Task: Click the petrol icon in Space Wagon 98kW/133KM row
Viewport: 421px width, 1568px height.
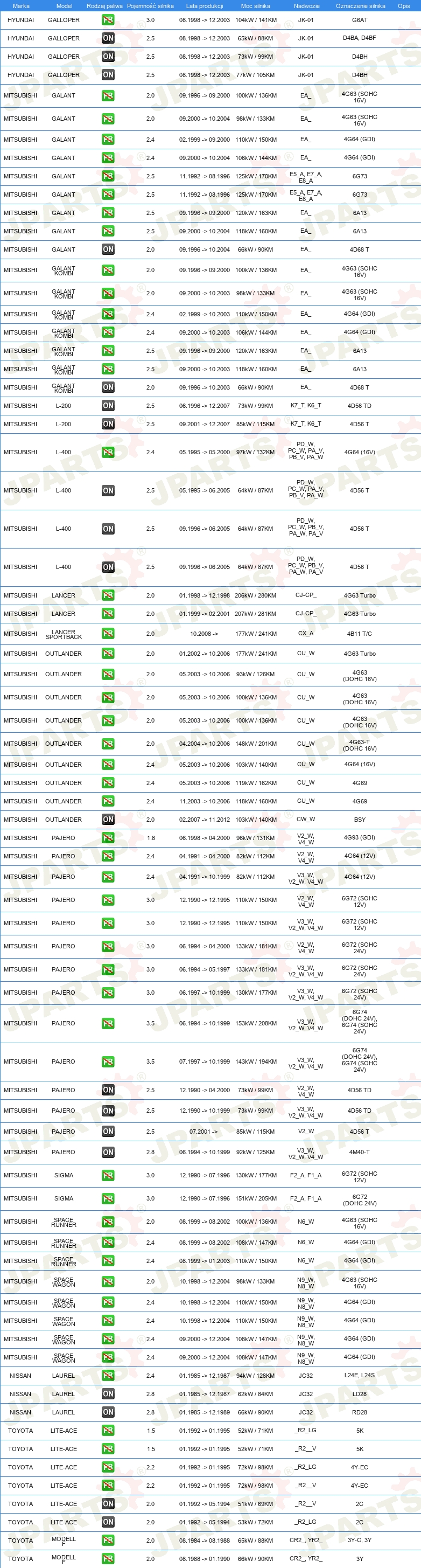Action: click(x=108, y=1281)
